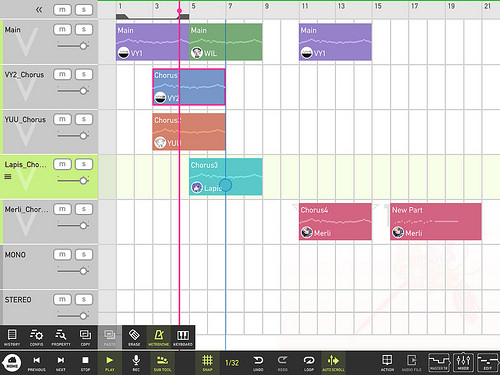Viewport: 500px width, 375px height.
Task: Click the Home button
Action: coord(12,363)
